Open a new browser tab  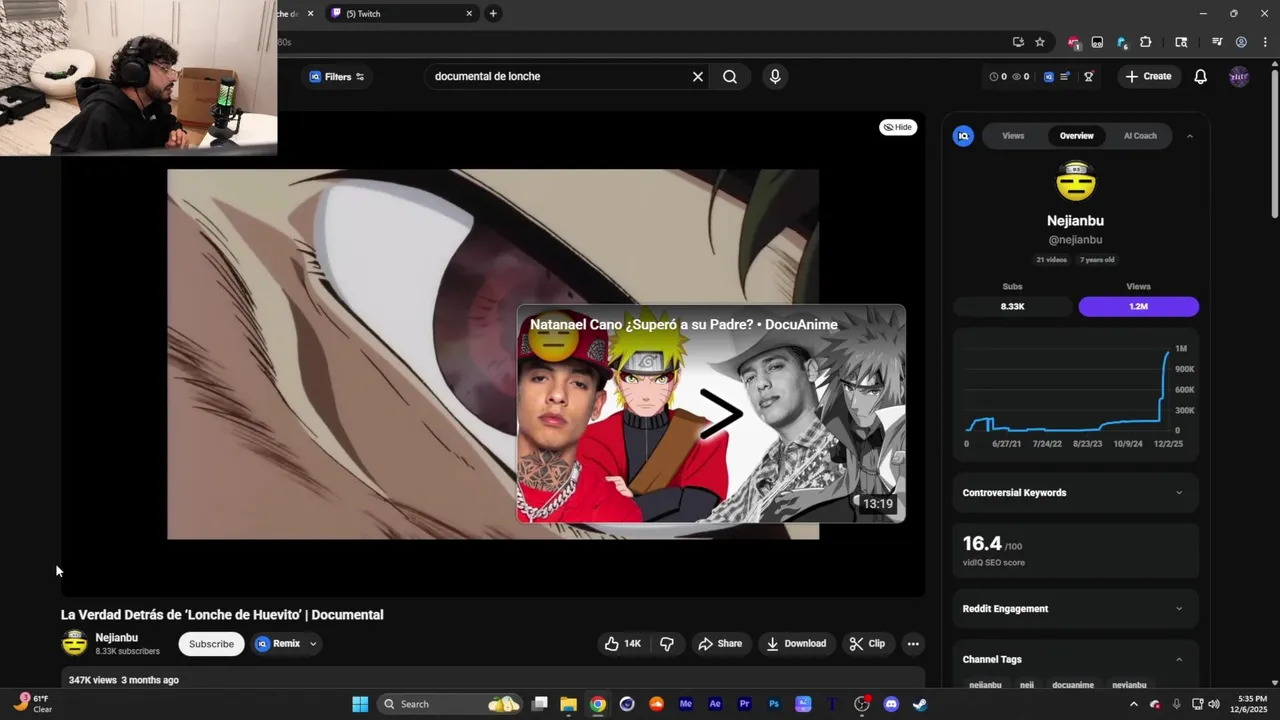493,14
